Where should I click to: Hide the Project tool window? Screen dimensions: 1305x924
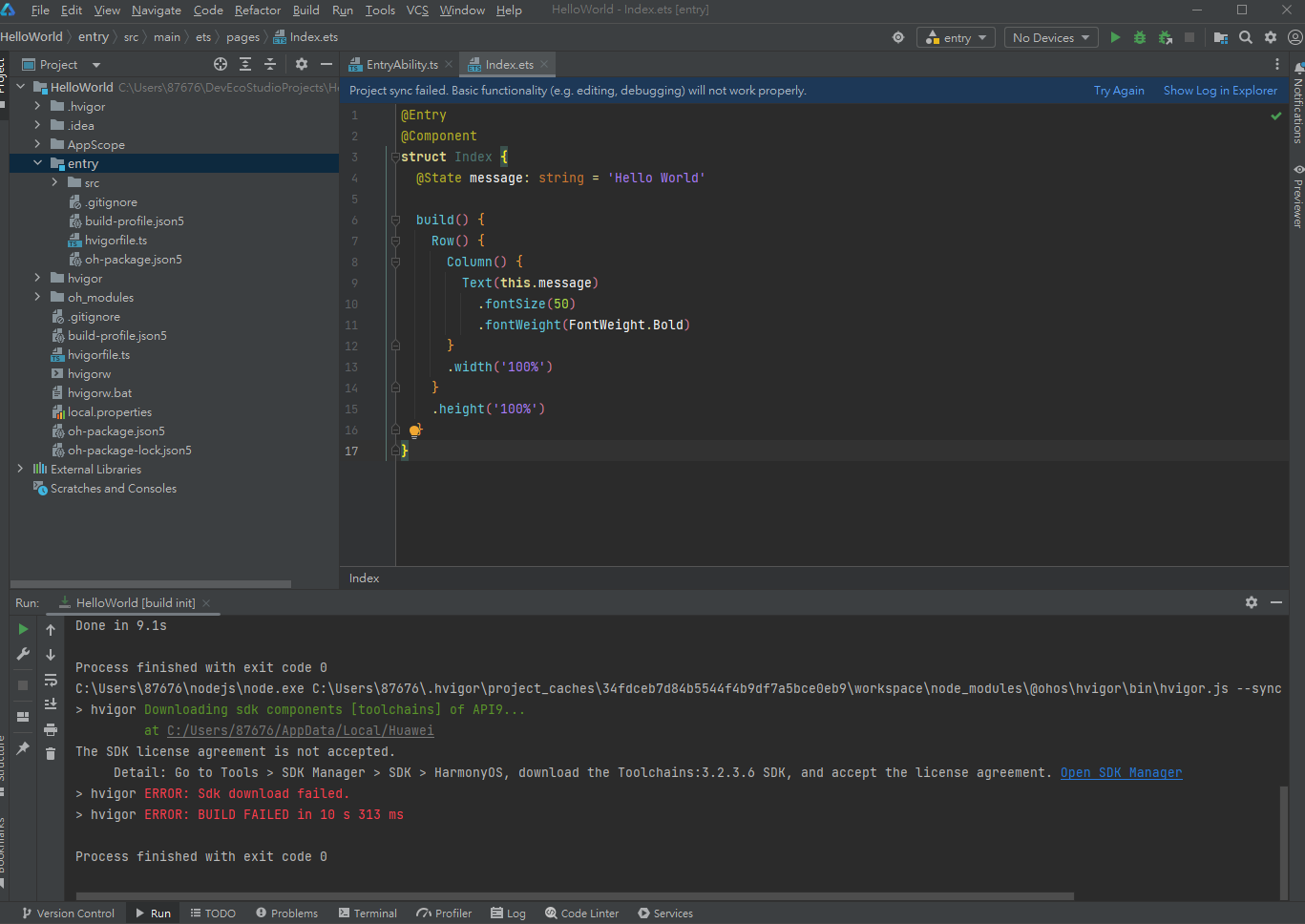coord(326,64)
